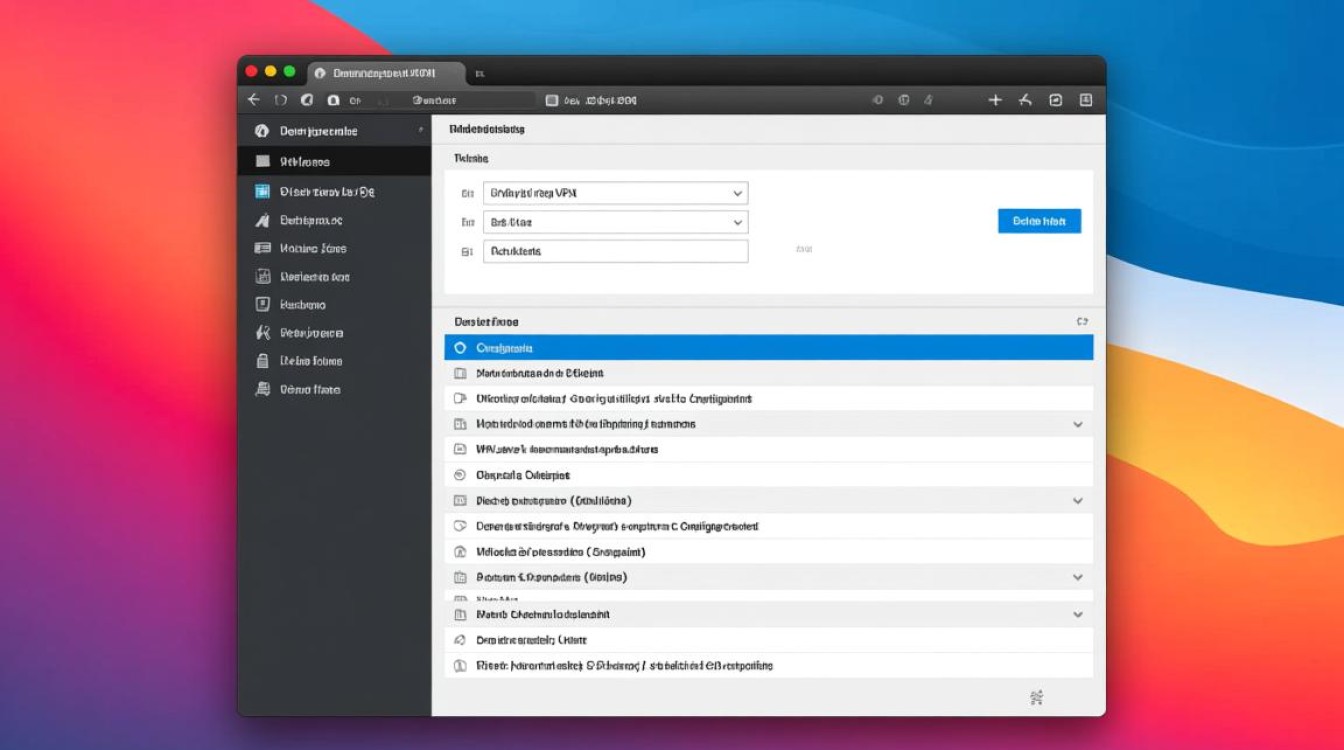
Task: Click the back arrow in the toolbar
Action: (x=254, y=100)
